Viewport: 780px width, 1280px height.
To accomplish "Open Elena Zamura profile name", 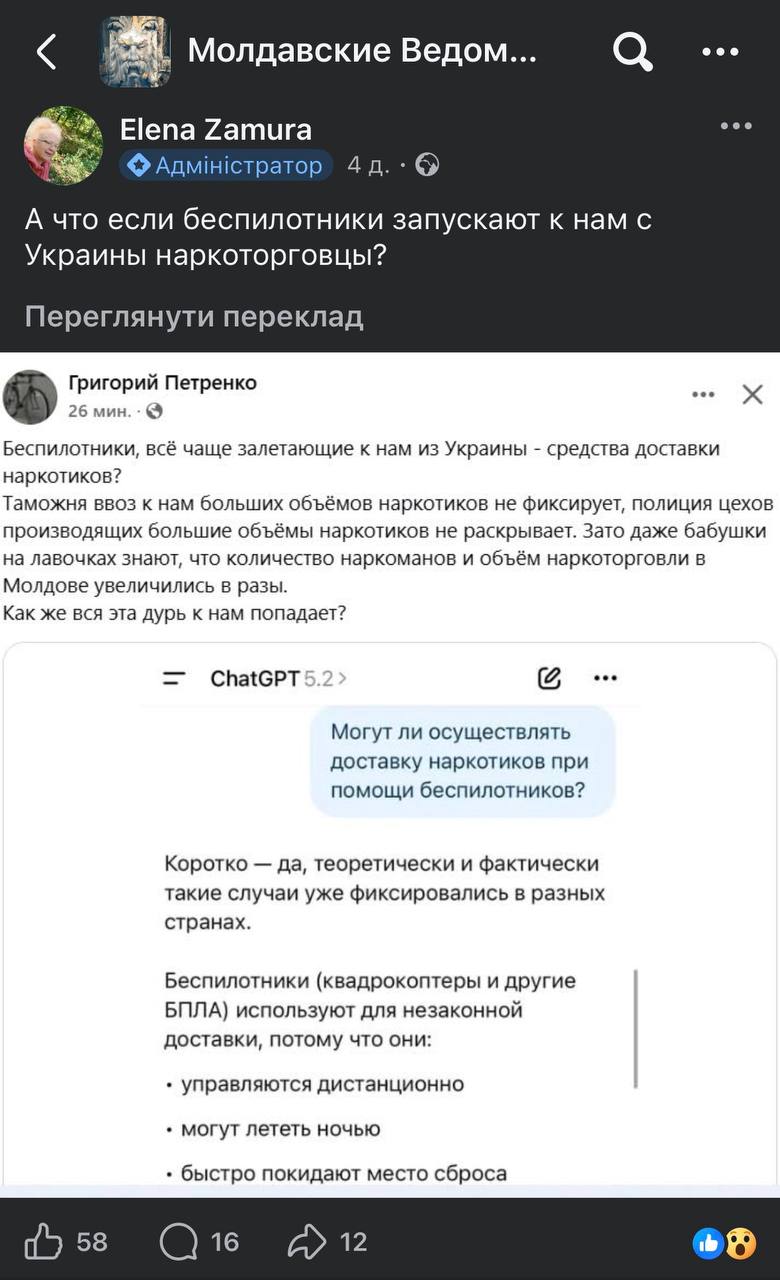I will click(x=215, y=129).
